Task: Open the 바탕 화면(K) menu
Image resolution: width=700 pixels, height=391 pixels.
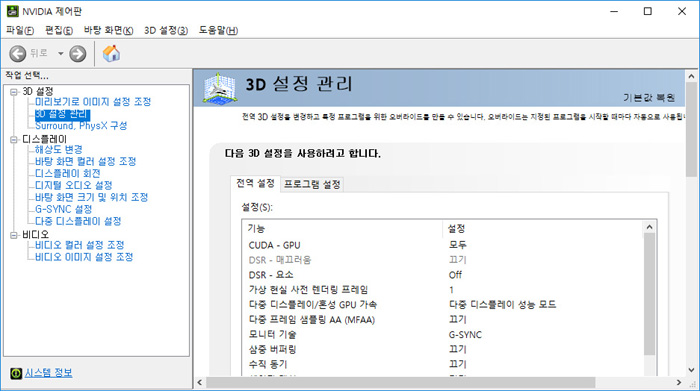Action: tap(108, 30)
